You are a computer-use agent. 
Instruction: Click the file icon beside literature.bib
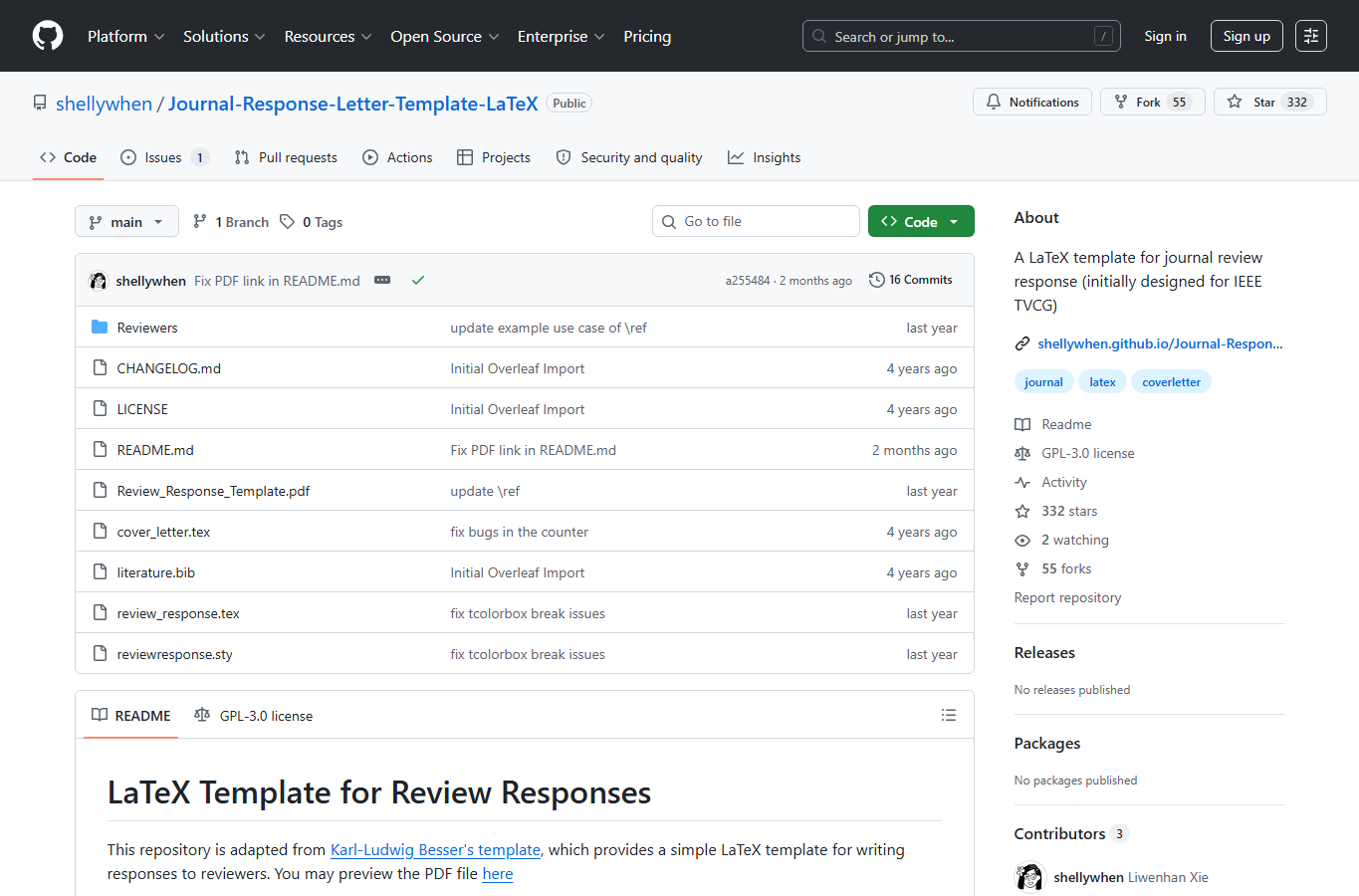(100, 571)
